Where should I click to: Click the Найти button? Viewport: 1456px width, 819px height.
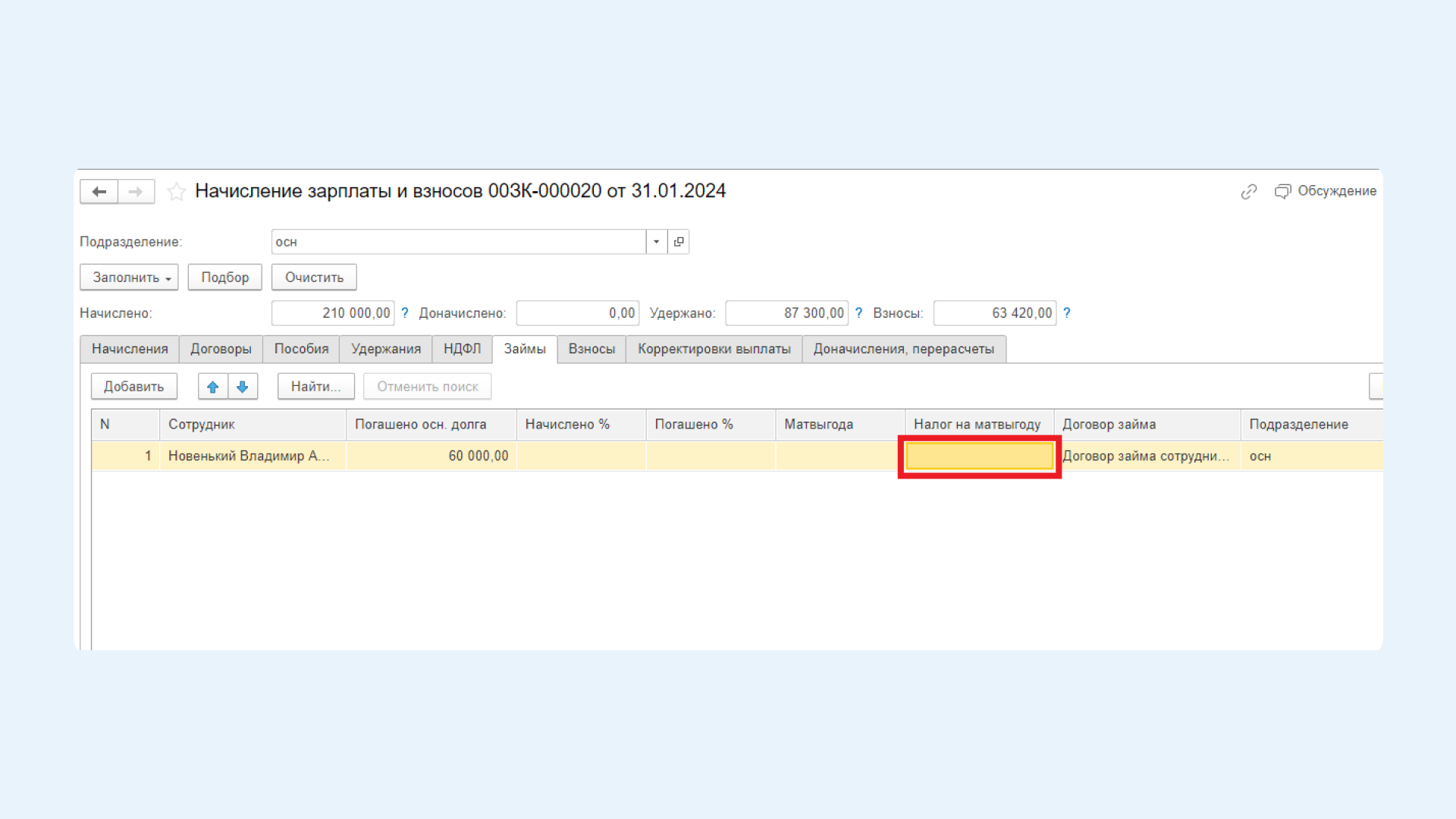313,386
